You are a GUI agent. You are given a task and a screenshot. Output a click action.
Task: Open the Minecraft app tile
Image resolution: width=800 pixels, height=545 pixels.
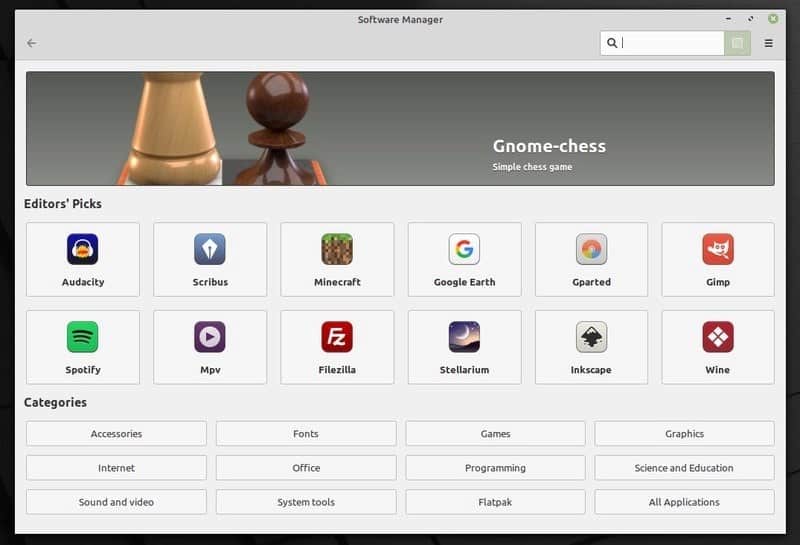pos(337,250)
